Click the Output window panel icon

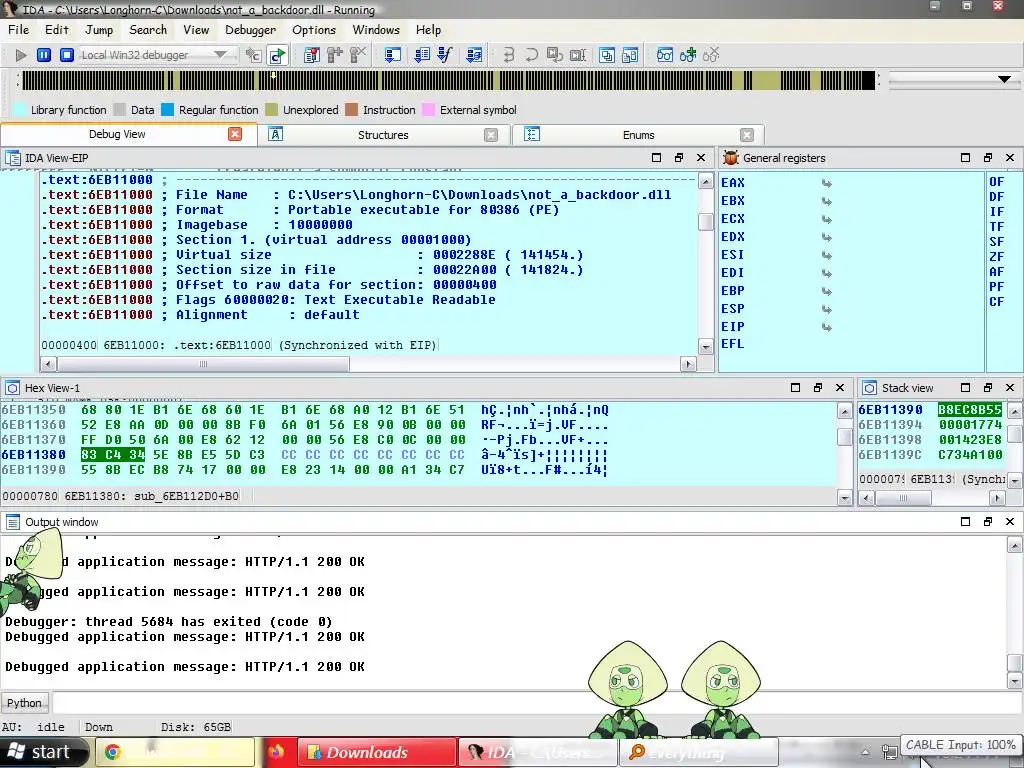(12, 522)
